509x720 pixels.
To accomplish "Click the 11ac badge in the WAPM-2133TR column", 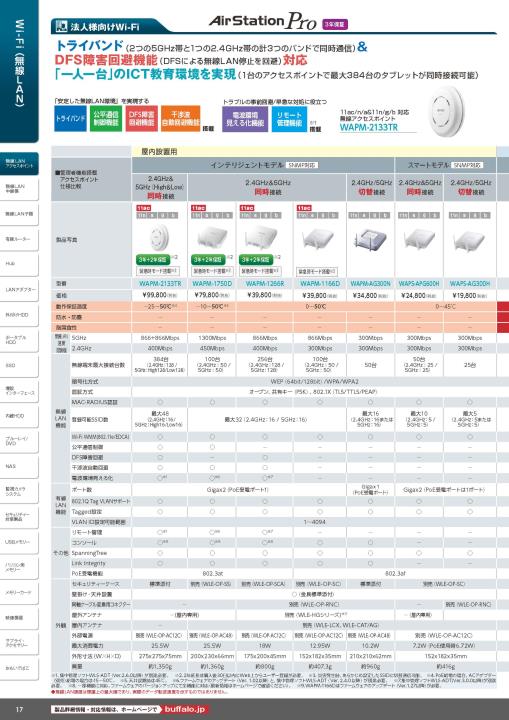I will [x=143, y=208].
